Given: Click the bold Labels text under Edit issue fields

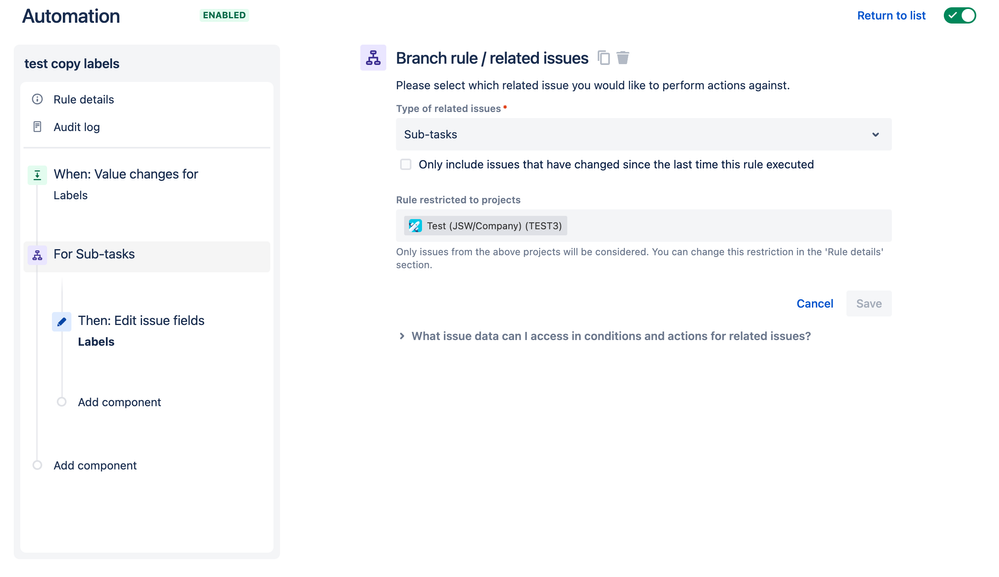Looking at the screenshot, I should (96, 342).
